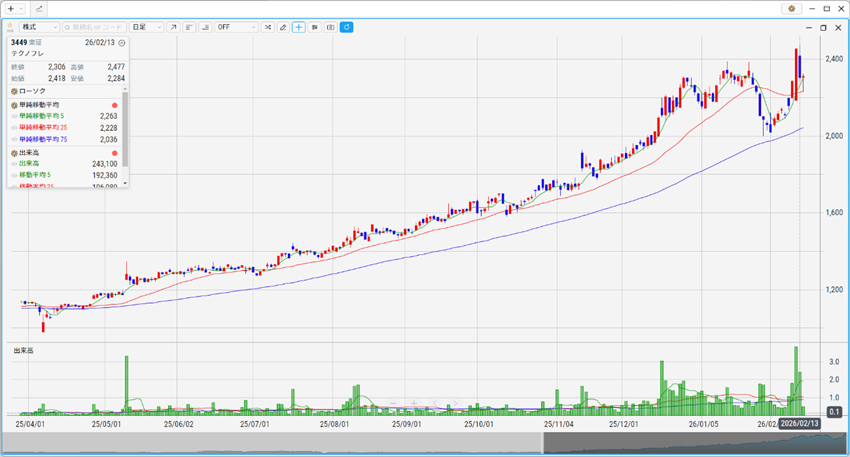The width and height of the screenshot is (850, 457).
Task: Click the camera screenshot icon
Action: click(330, 27)
